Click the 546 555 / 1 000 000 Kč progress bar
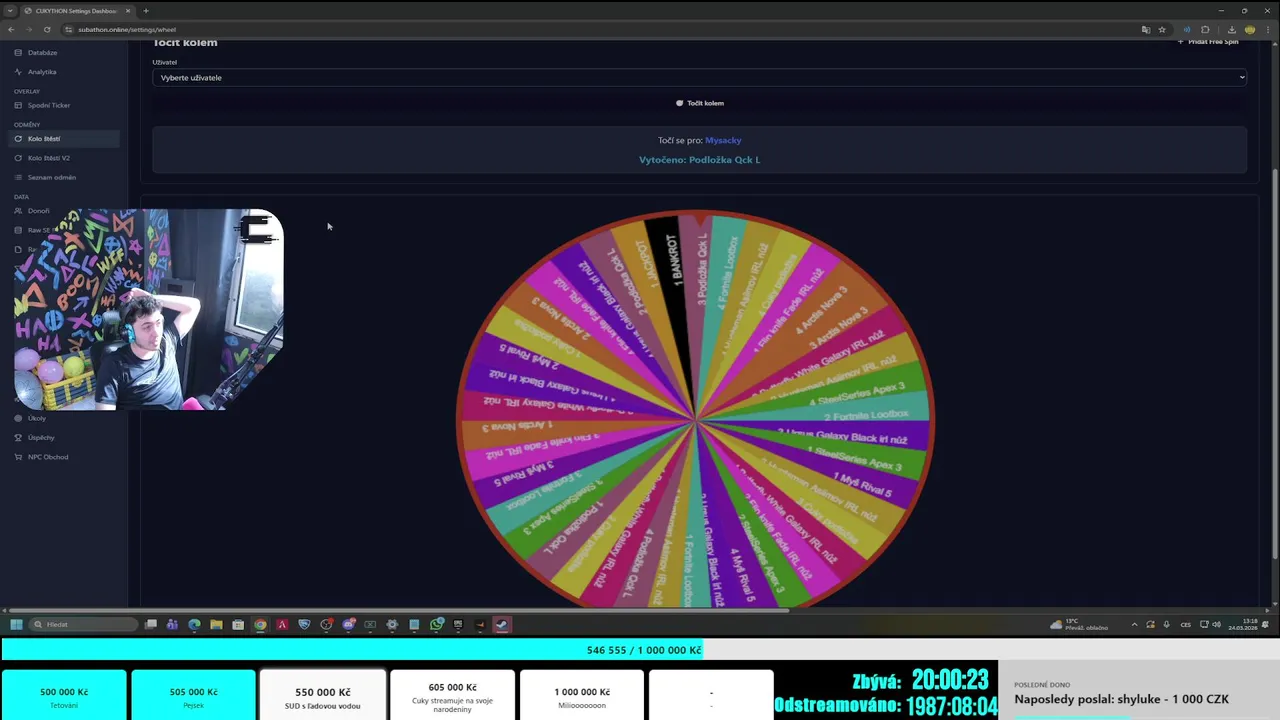 point(640,650)
